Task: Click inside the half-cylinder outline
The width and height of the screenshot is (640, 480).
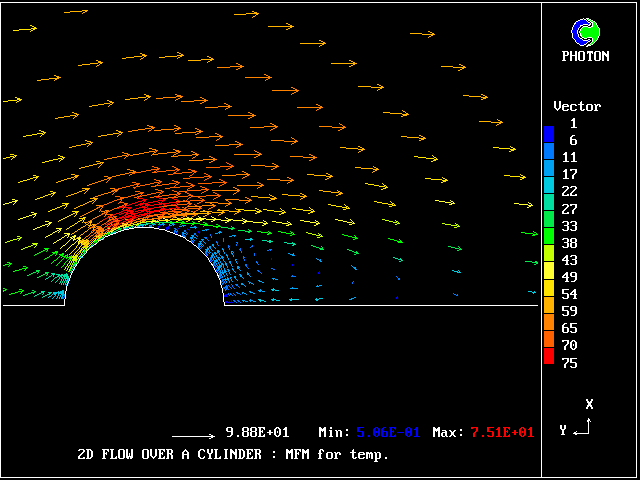Action: (x=145, y=275)
